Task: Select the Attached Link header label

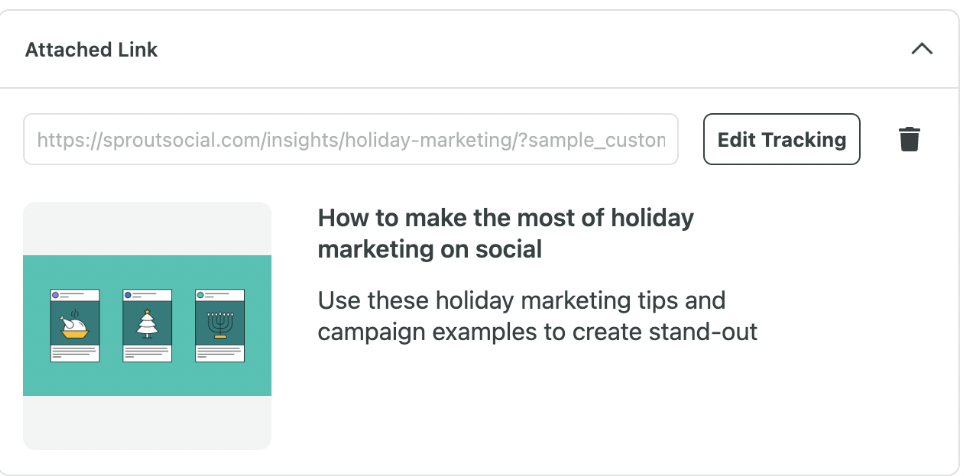Action: (x=91, y=49)
